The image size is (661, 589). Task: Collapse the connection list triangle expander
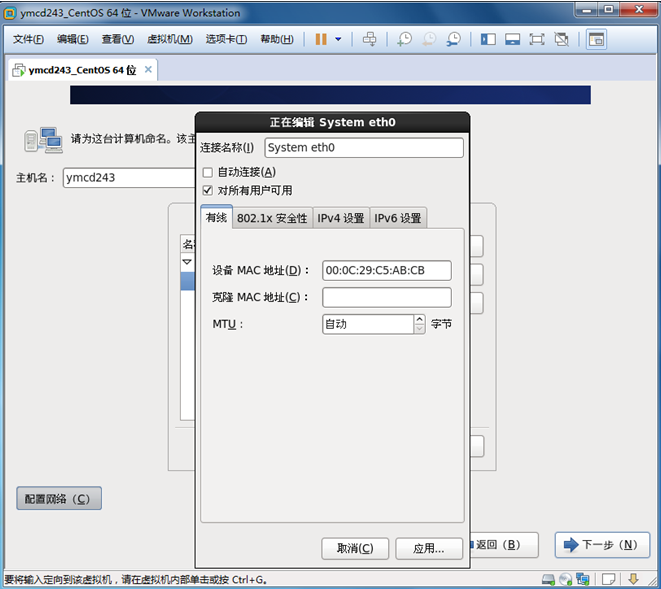pos(187,262)
